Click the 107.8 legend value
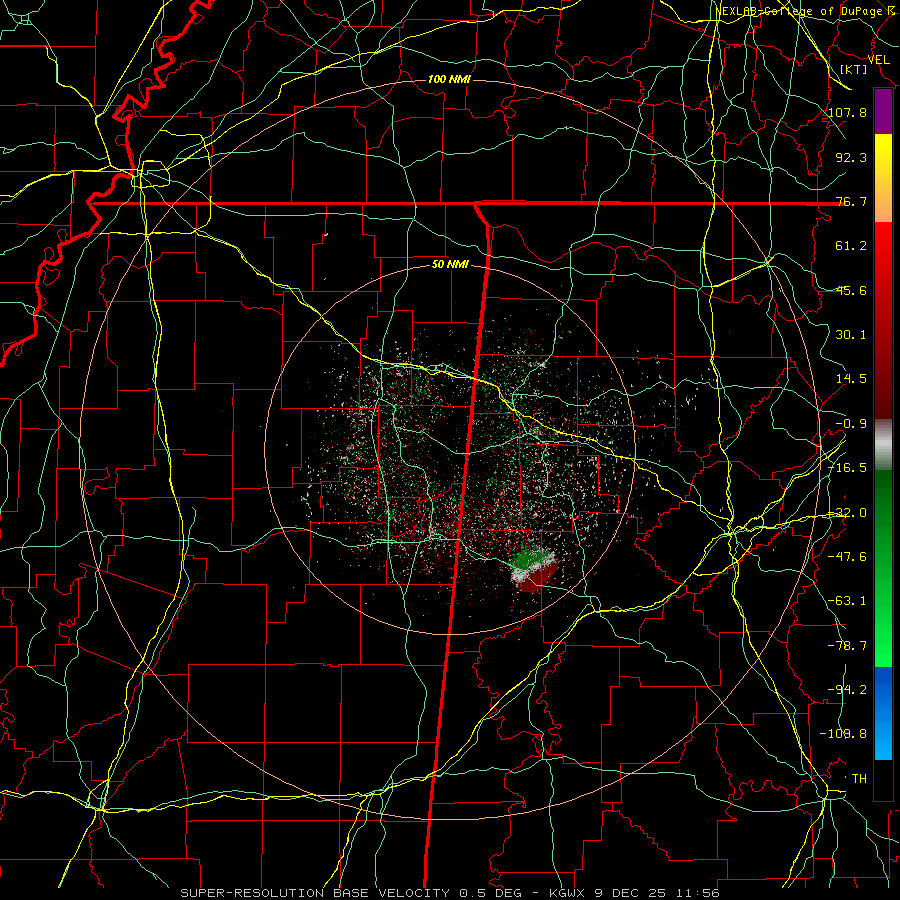 click(848, 112)
